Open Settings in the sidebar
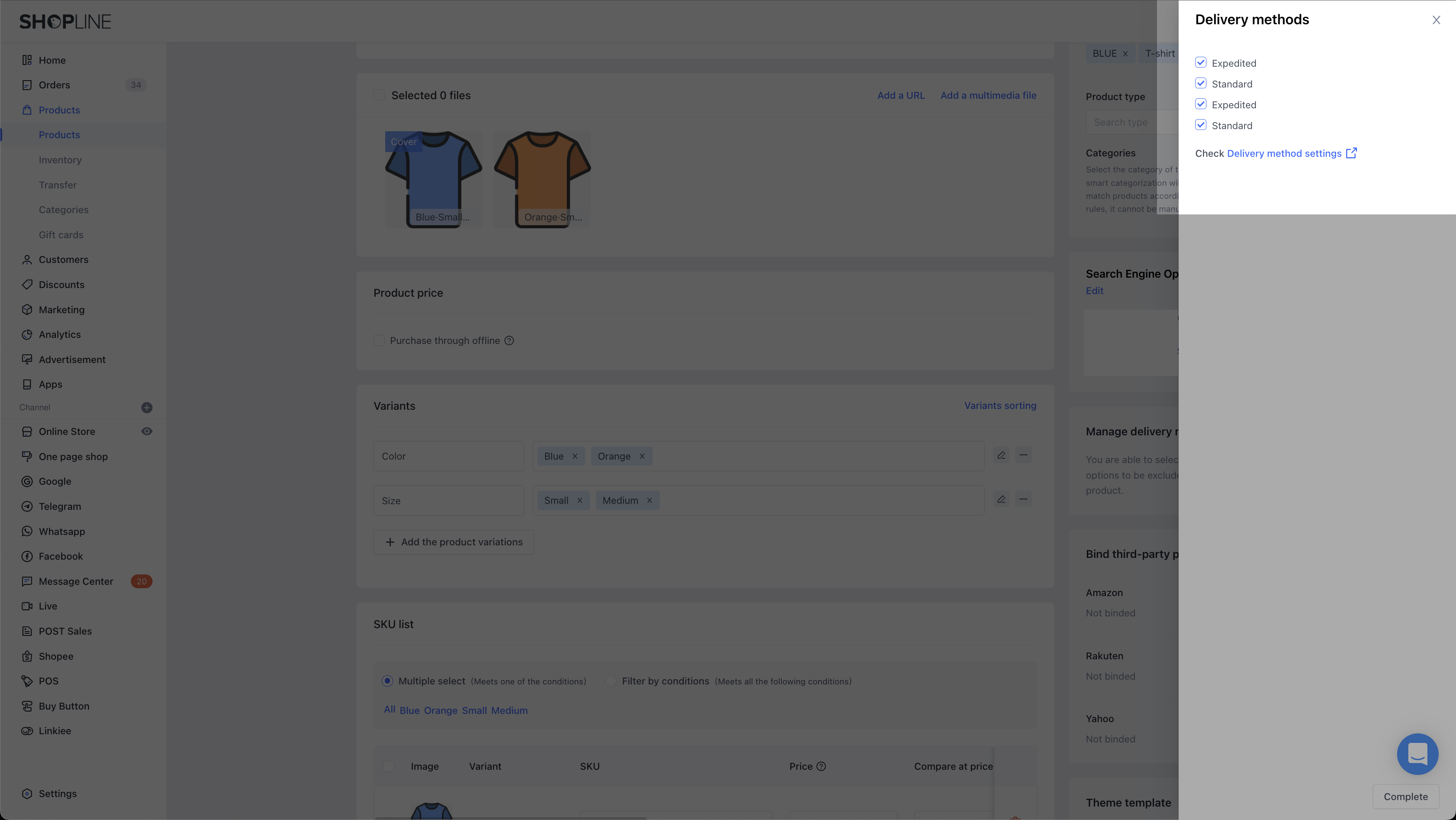 point(57,794)
